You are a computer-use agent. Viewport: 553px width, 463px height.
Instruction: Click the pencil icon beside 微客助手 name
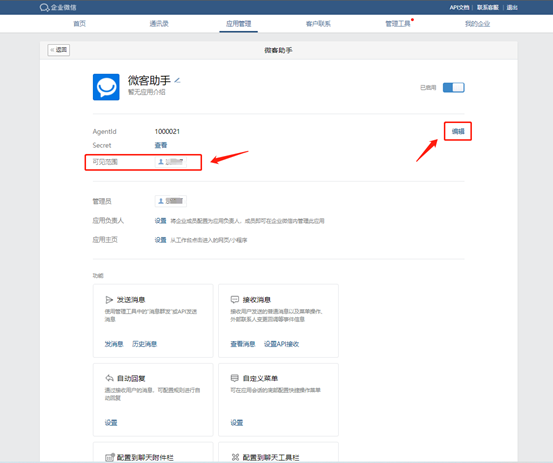pos(177,80)
